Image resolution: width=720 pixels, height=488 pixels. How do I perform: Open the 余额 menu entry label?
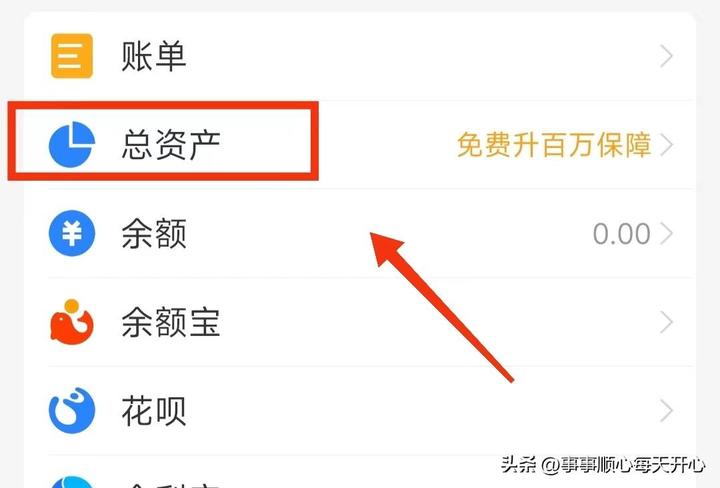[x=154, y=233]
